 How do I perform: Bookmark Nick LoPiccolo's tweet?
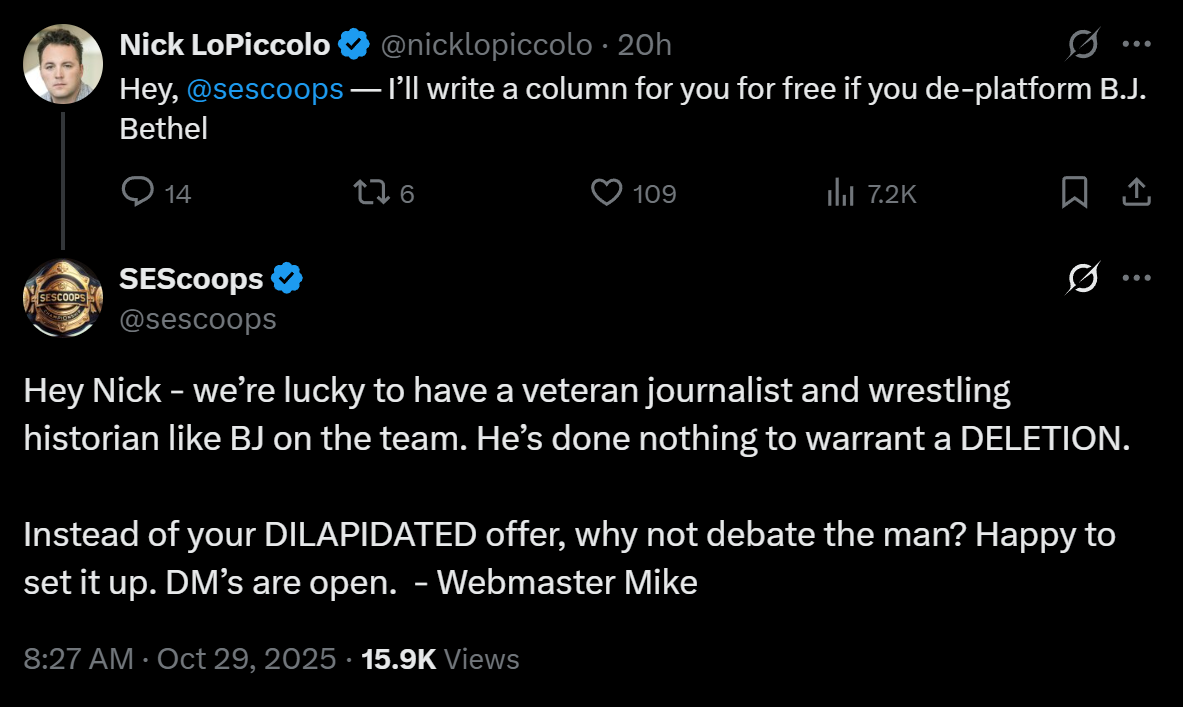pyautogui.click(x=1074, y=192)
